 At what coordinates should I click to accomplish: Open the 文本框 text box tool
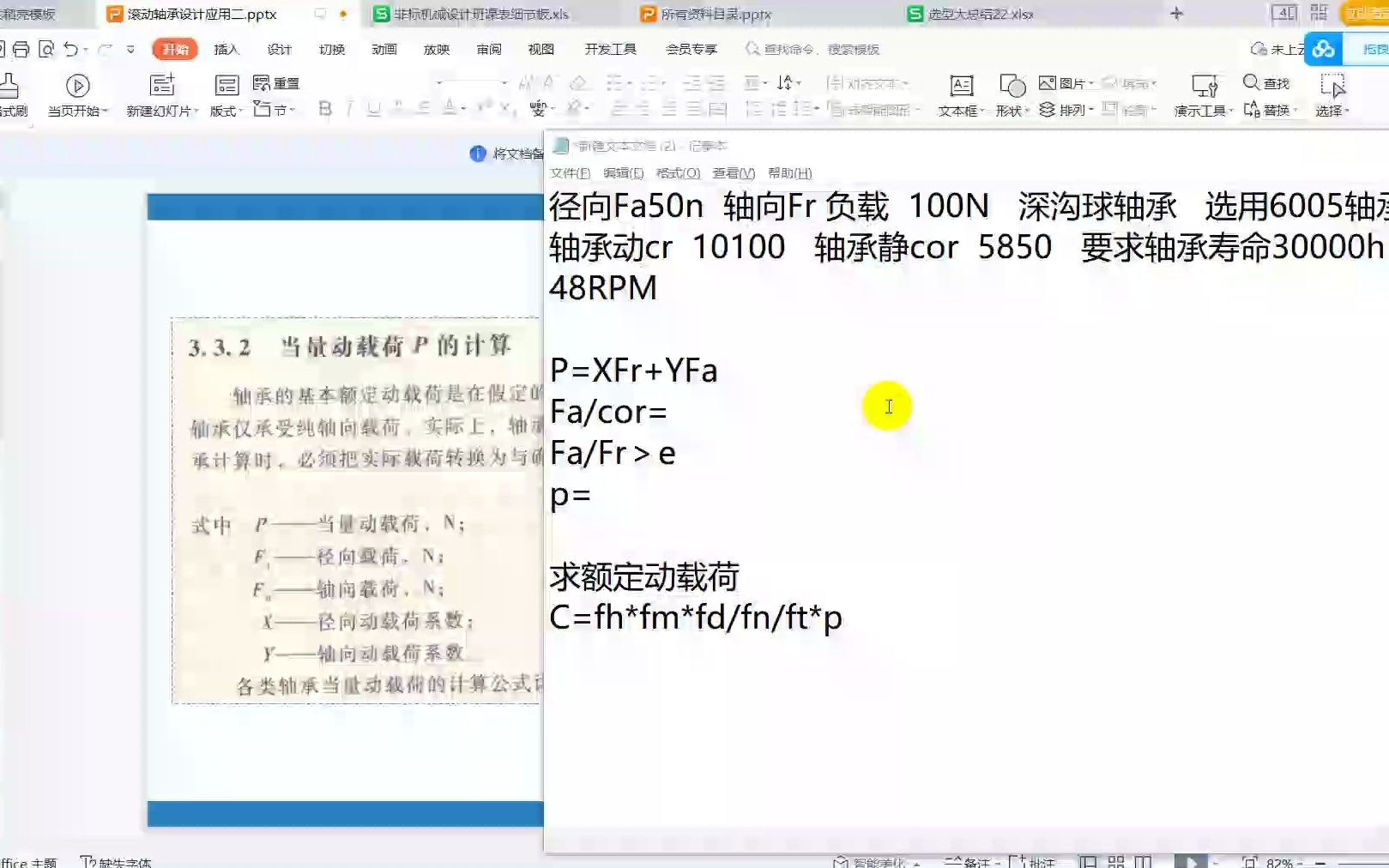coord(960,86)
